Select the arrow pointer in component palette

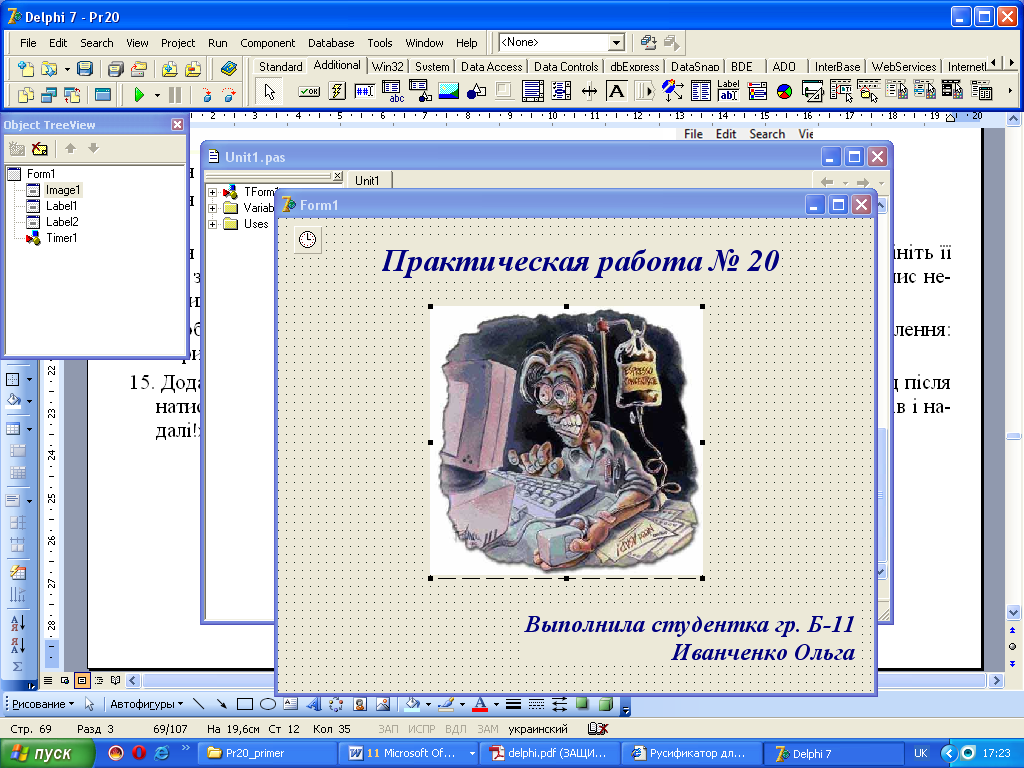pyautogui.click(x=270, y=91)
